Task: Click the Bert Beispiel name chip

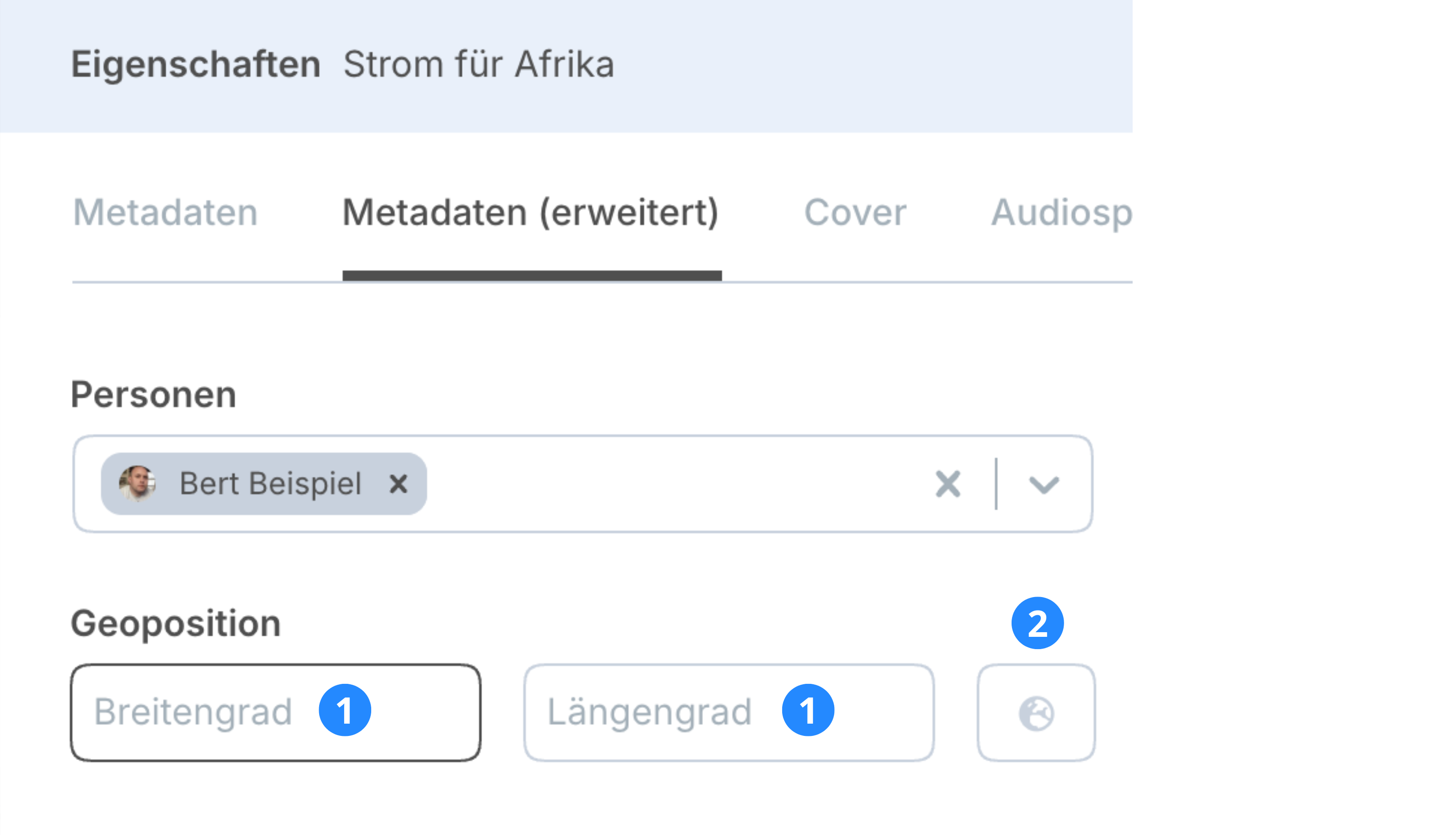Action: tap(270, 484)
